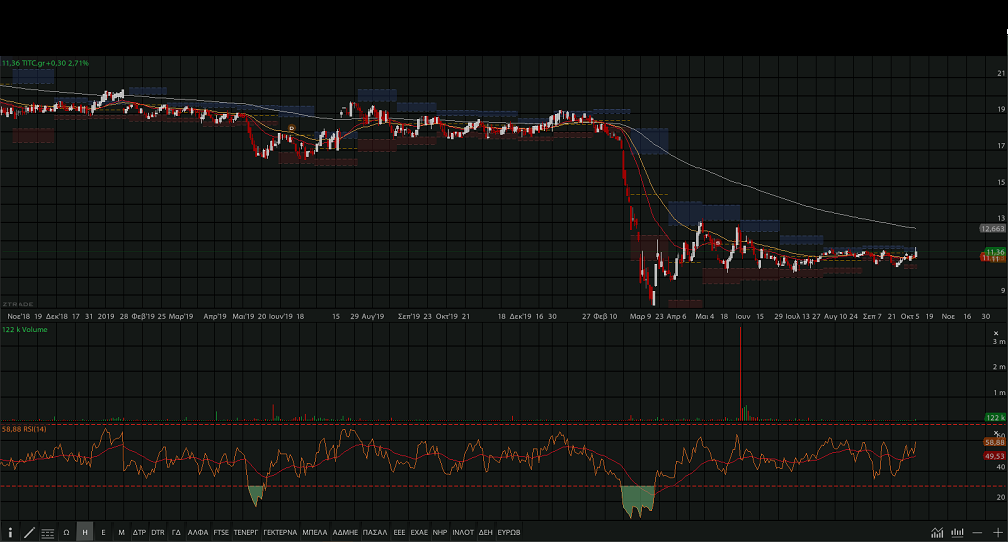Select the FTSE tab
Viewport: 1008px width, 542px height.
click(x=221, y=533)
